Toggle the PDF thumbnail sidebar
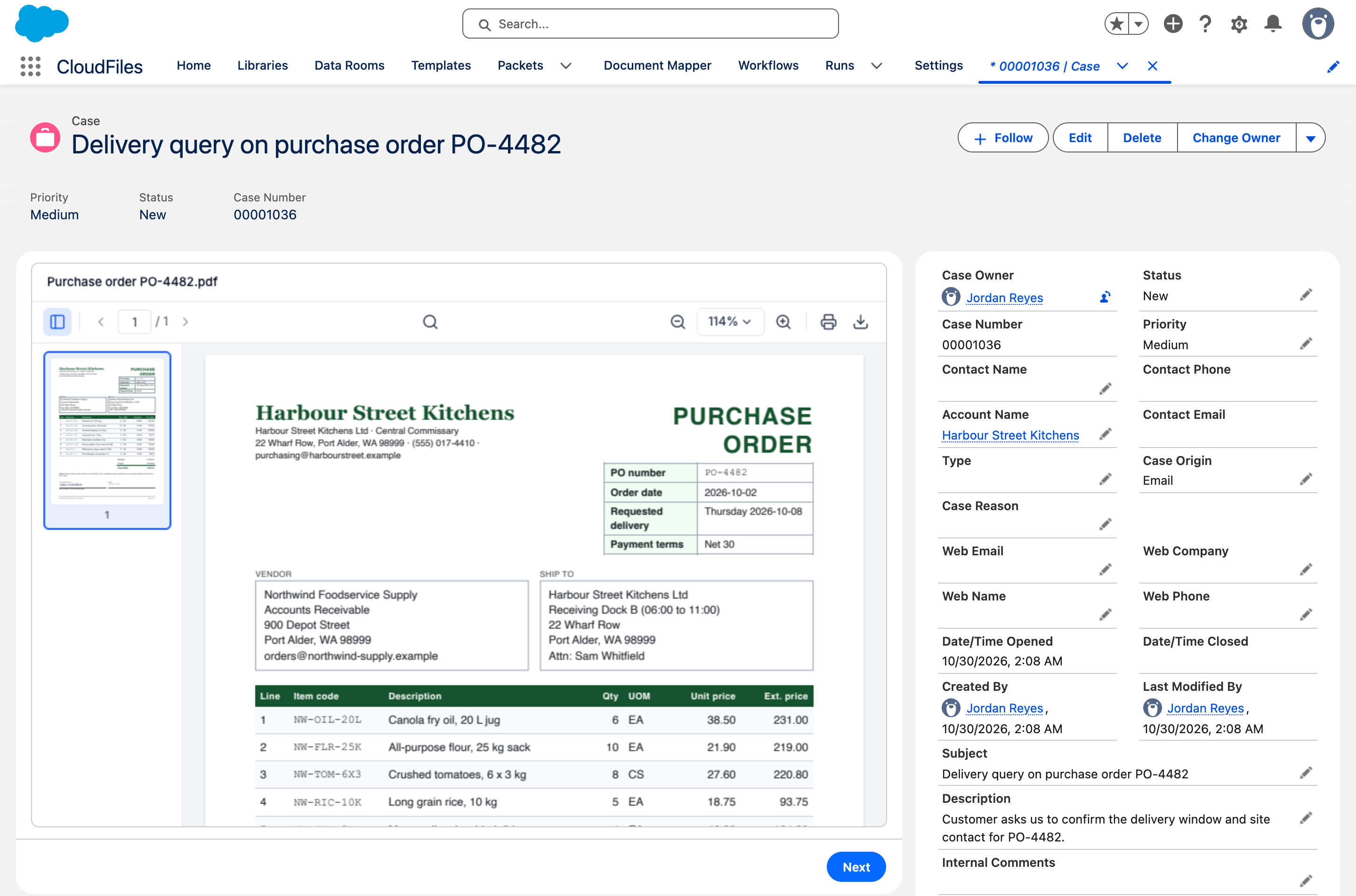This screenshot has width=1356, height=896. click(x=57, y=322)
